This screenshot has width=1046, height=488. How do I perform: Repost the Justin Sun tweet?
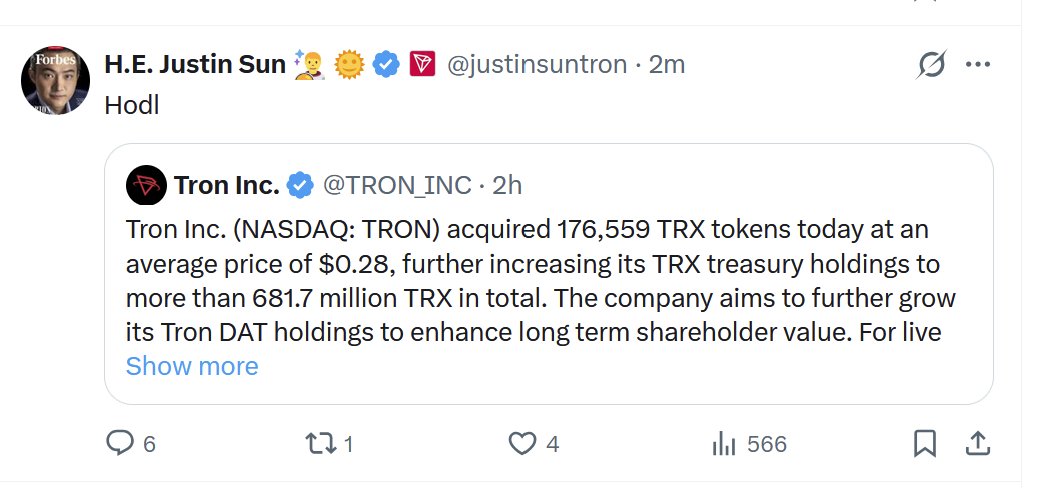(x=320, y=443)
